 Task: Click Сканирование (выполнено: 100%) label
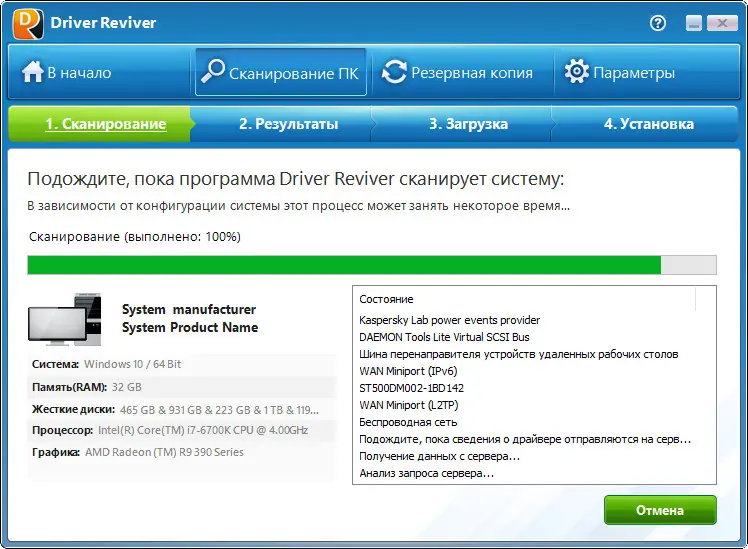[x=135, y=237]
